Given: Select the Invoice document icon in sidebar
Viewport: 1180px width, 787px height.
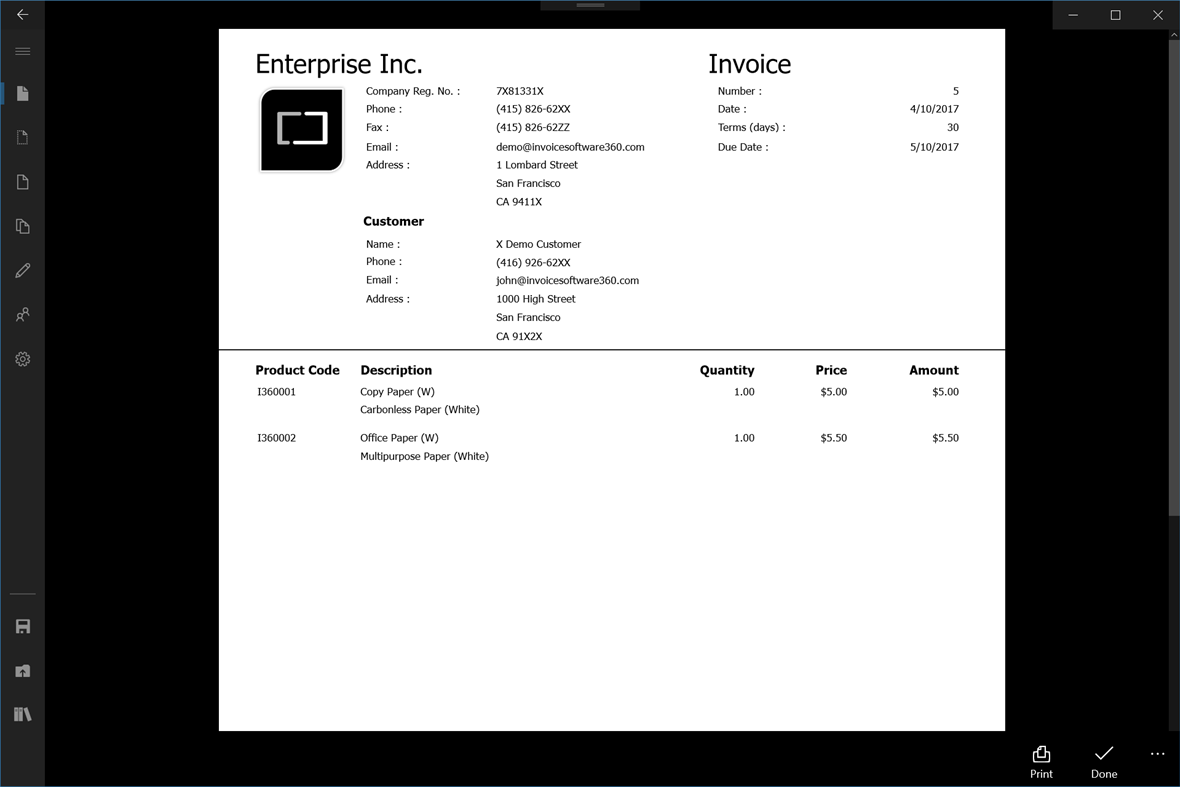Looking at the screenshot, I should (x=22, y=93).
